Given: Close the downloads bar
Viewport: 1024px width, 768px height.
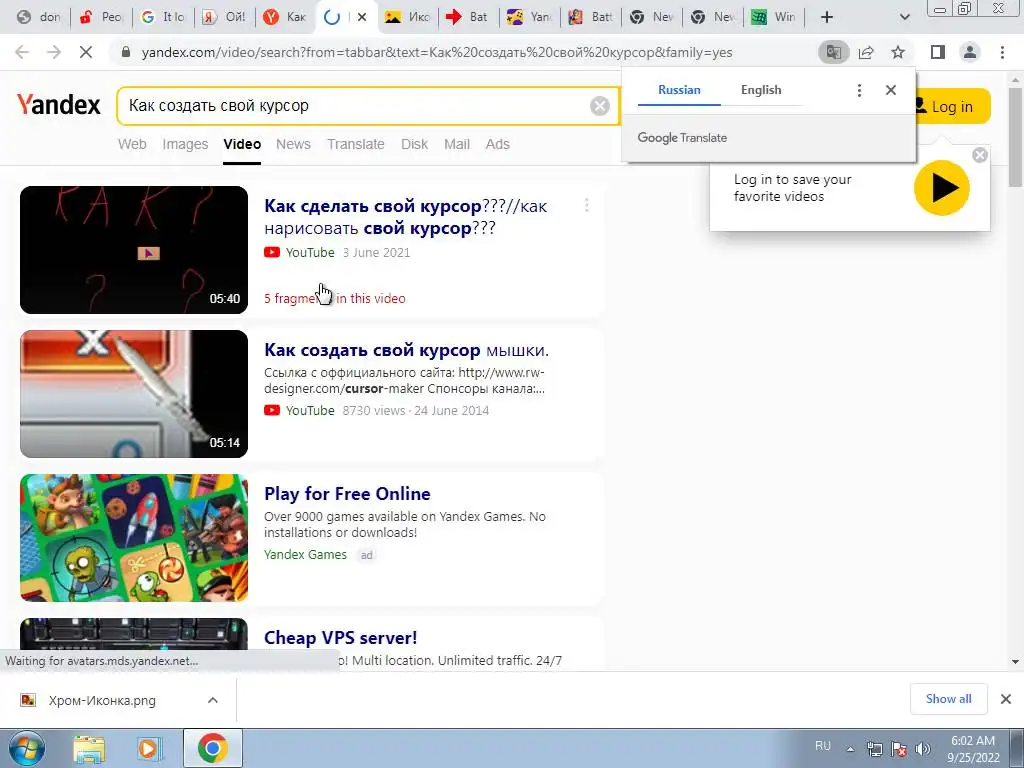Looking at the screenshot, I should [x=1006, y=699].
